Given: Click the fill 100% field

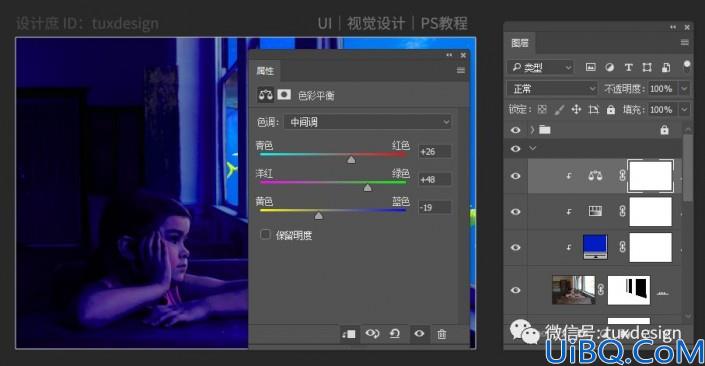Looking at the screenshot, I should click(x=663, y=109).
